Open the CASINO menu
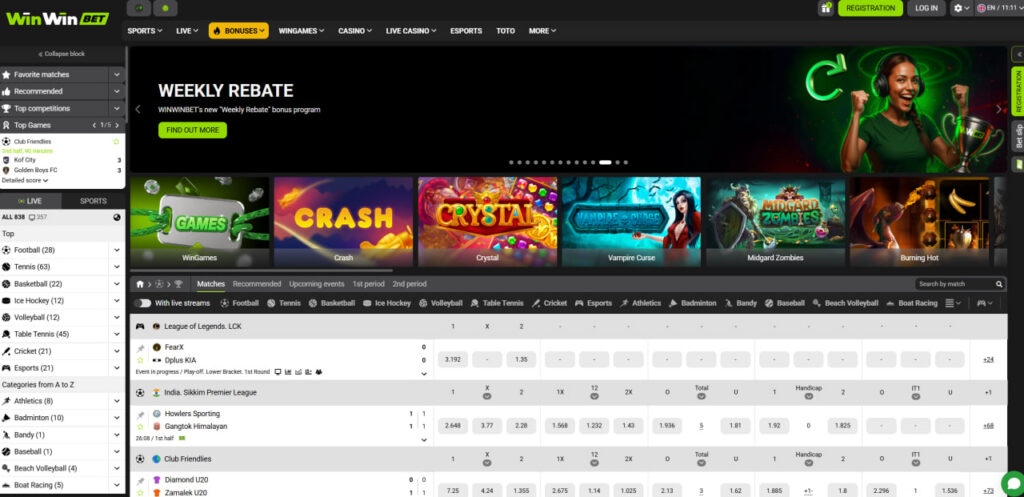The image size is (1024, 497). 355,31
